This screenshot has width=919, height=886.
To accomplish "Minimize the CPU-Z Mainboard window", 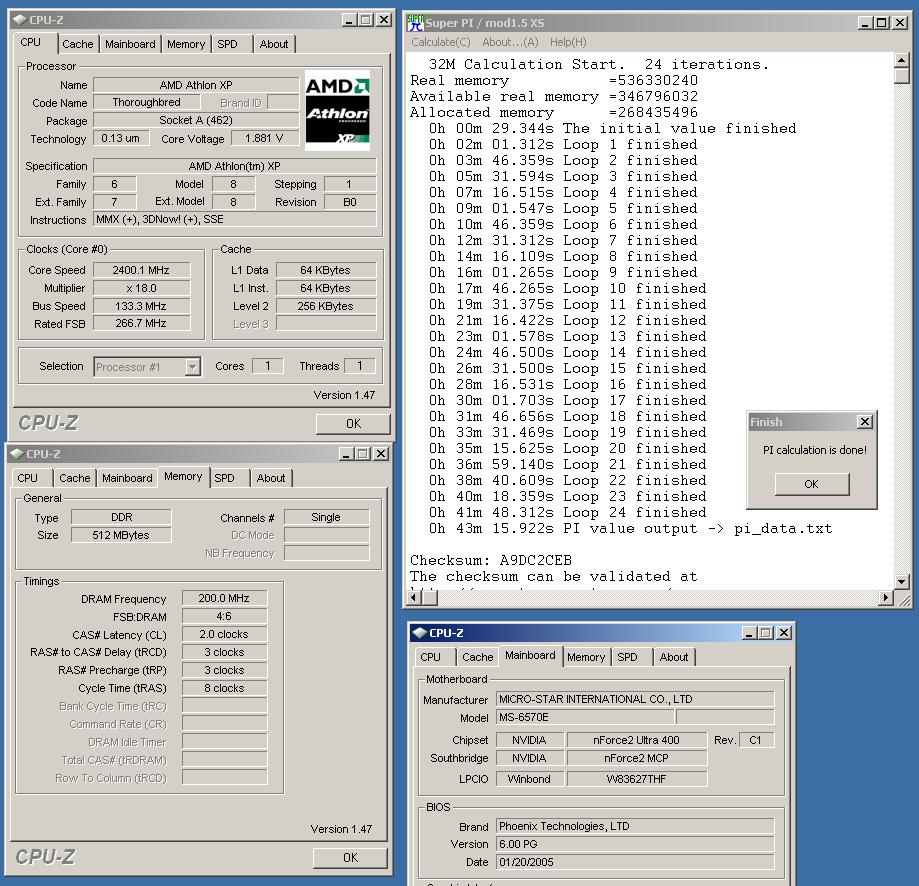I will pyautogui.click(x=750, y=633).
